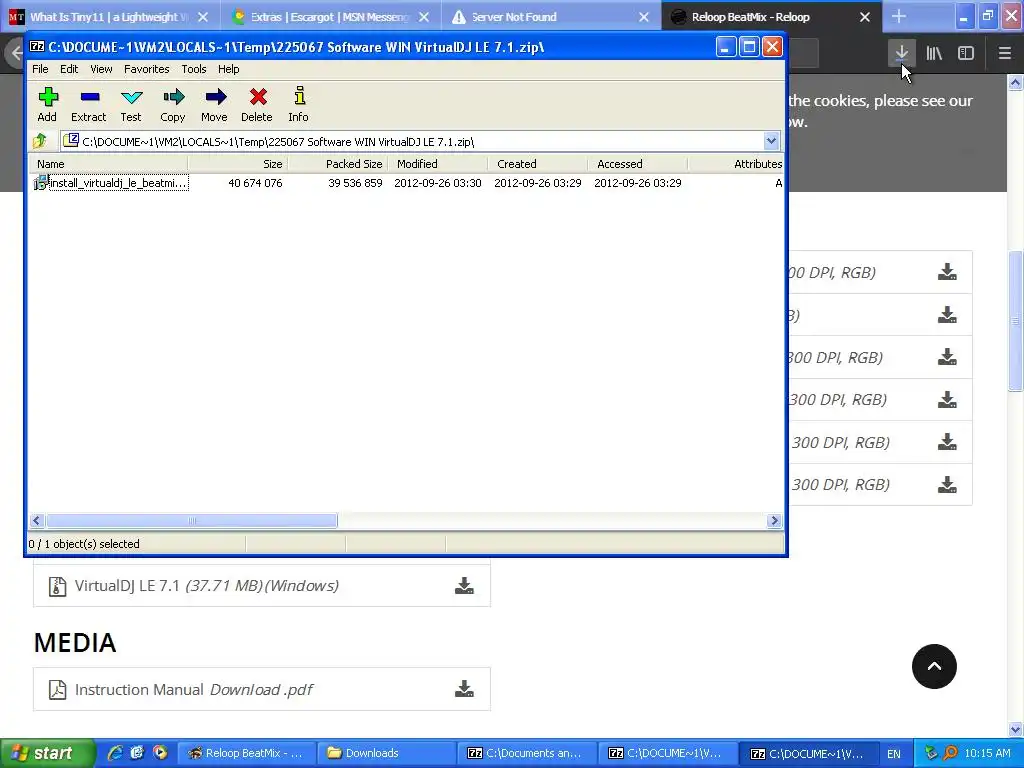Click the Move toolbar icon

tap(214, 104)
